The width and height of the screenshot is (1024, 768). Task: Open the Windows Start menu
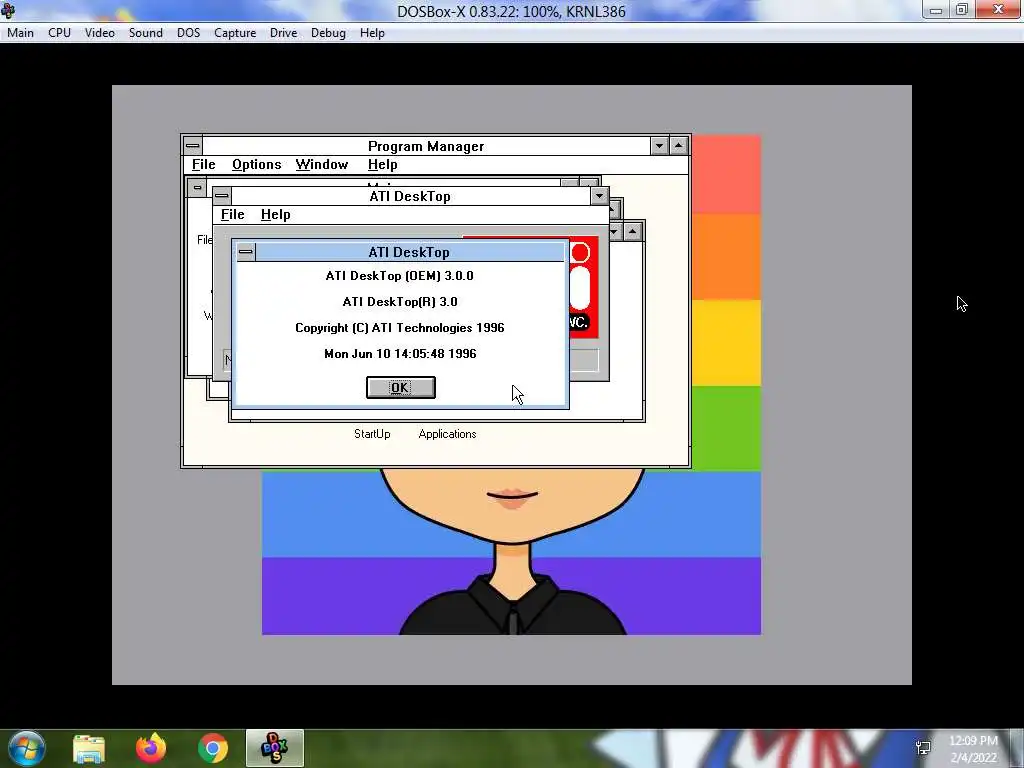click(x=26, y=748)
